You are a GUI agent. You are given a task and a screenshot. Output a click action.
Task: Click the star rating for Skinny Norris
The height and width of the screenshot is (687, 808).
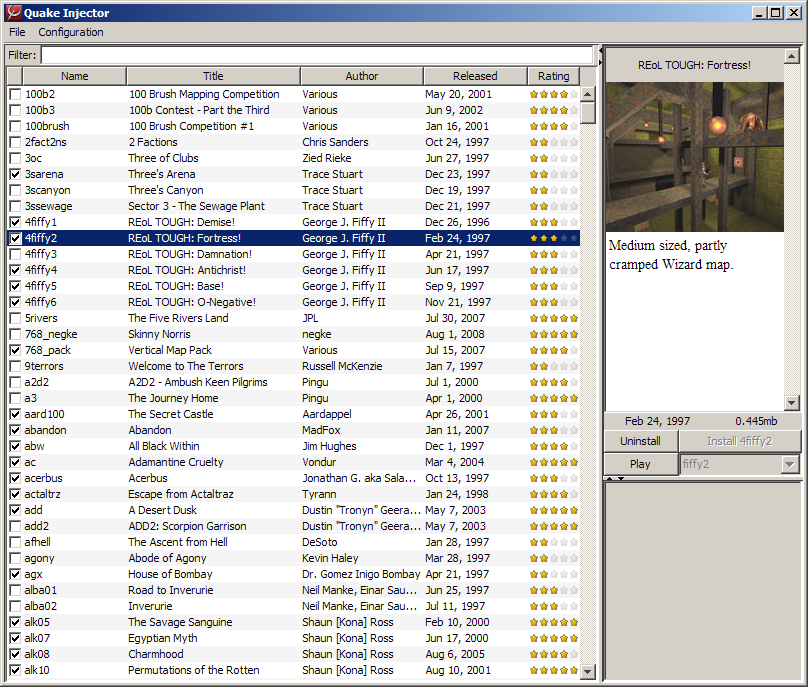pos(553,334)
